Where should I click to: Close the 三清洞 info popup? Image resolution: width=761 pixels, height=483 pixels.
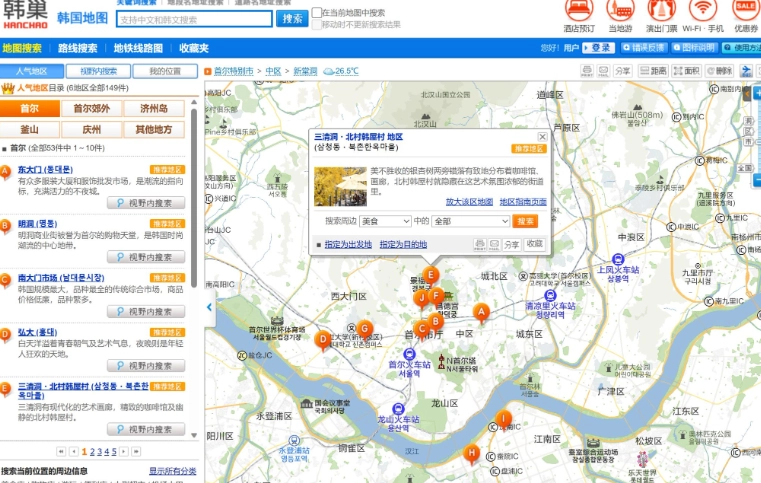(542, 137)
